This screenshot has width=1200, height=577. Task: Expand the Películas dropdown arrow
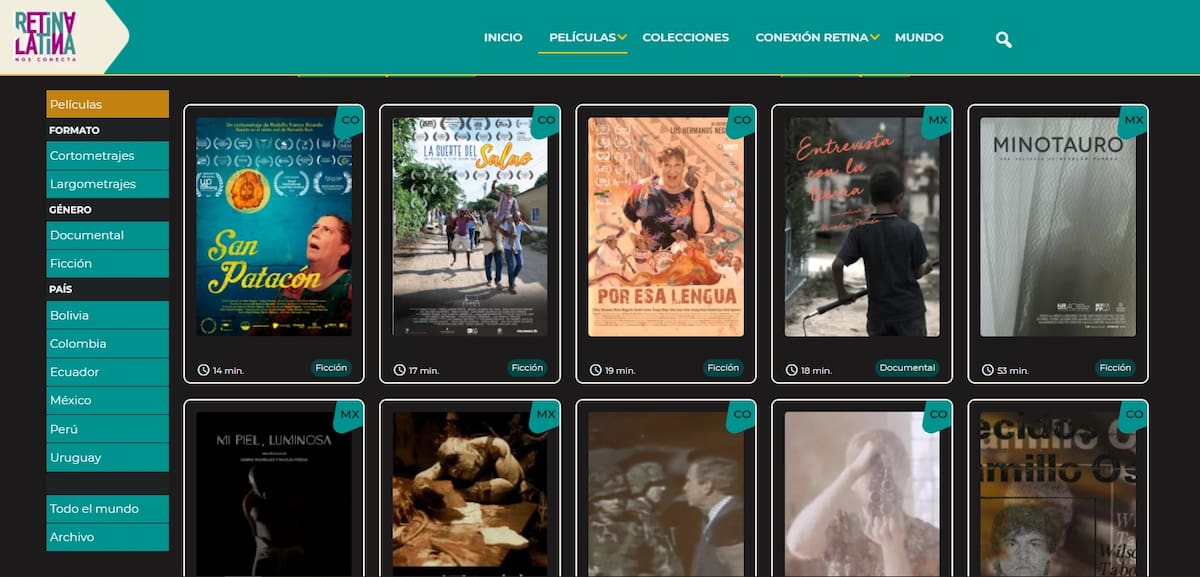pyautogui.click(x=622, y=38)
